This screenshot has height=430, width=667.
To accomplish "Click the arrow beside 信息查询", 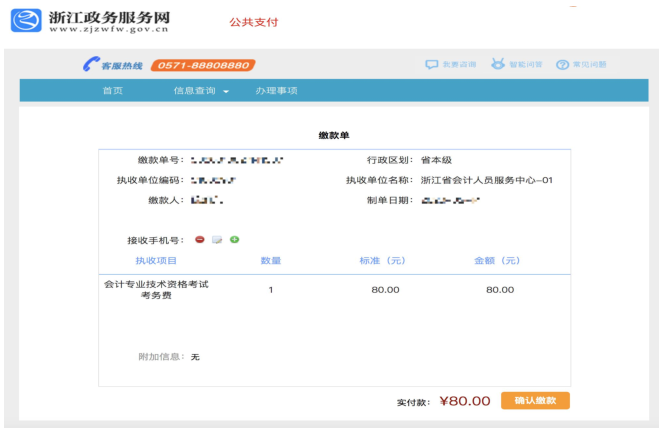I will [226, 92].
